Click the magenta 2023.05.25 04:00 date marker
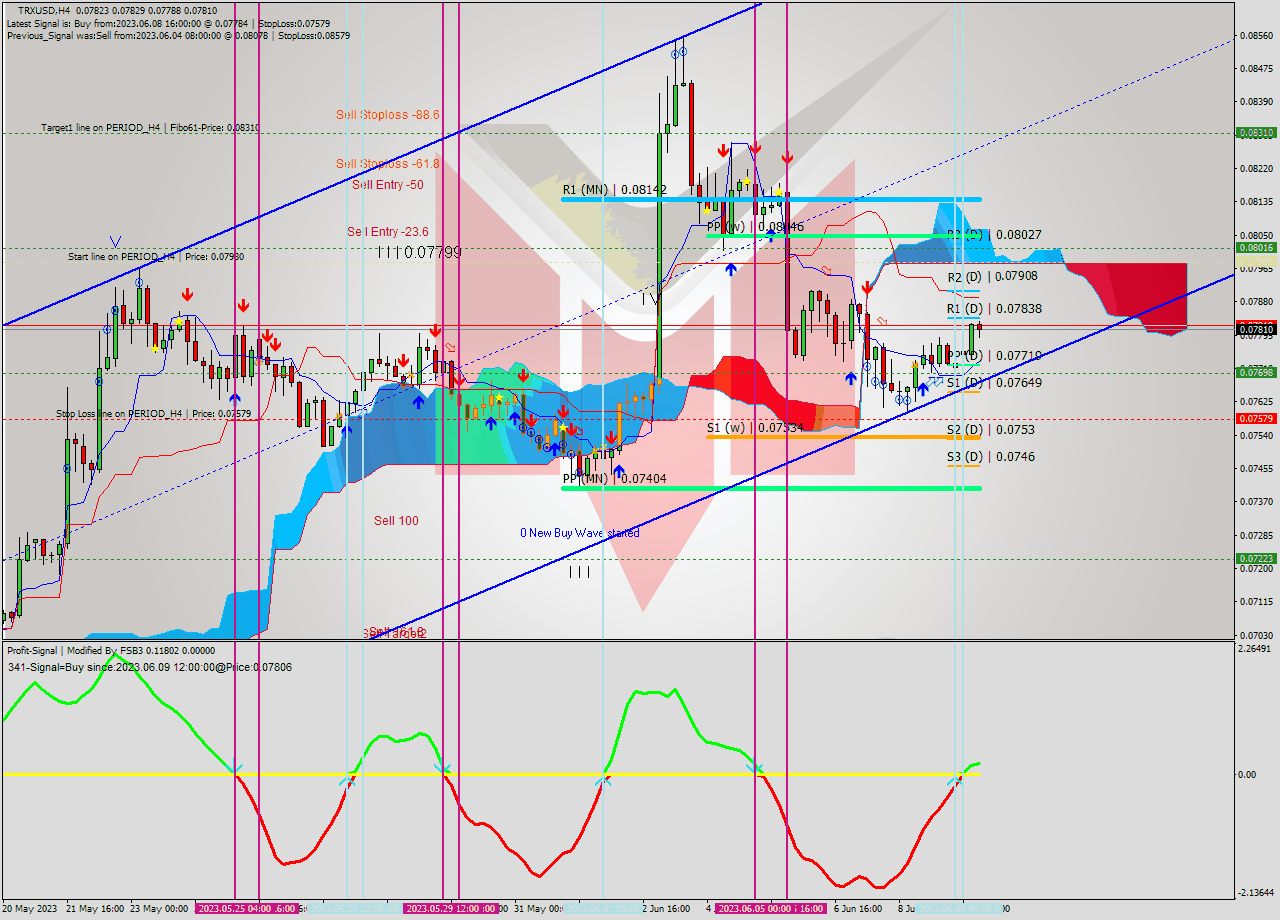 click(x=236, y=909)
